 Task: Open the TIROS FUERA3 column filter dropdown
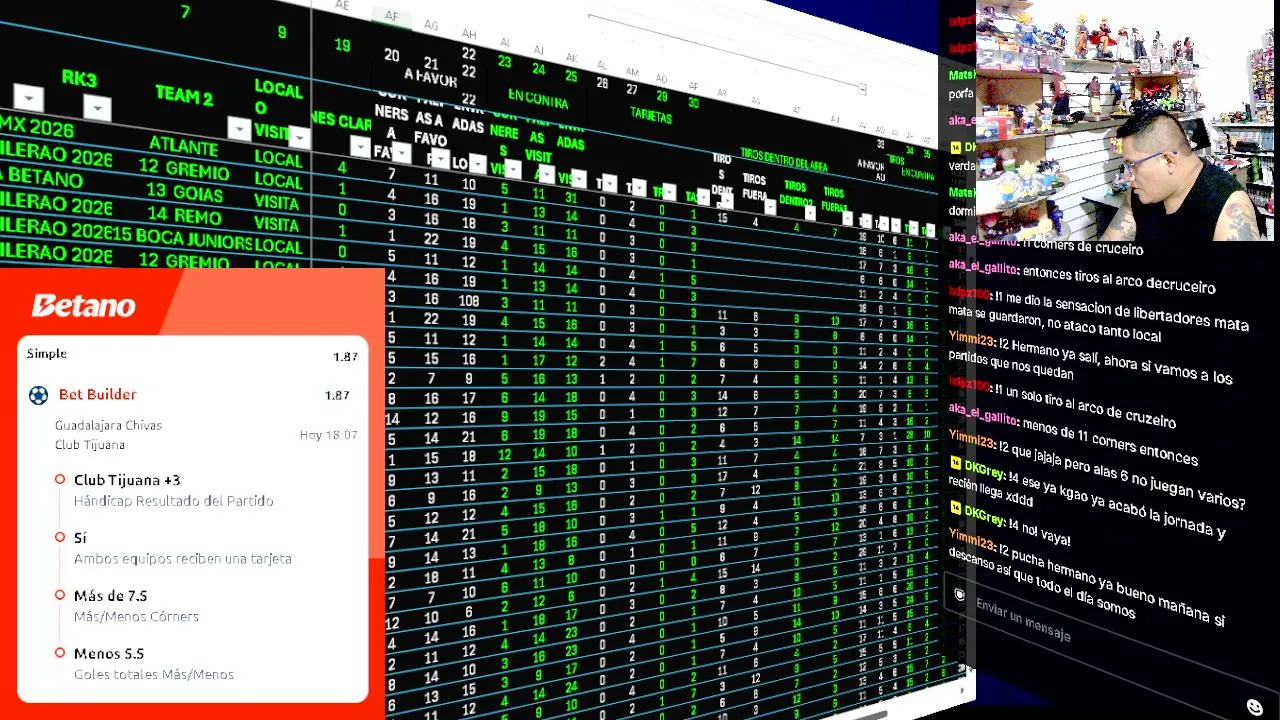(x=847, y=218)
